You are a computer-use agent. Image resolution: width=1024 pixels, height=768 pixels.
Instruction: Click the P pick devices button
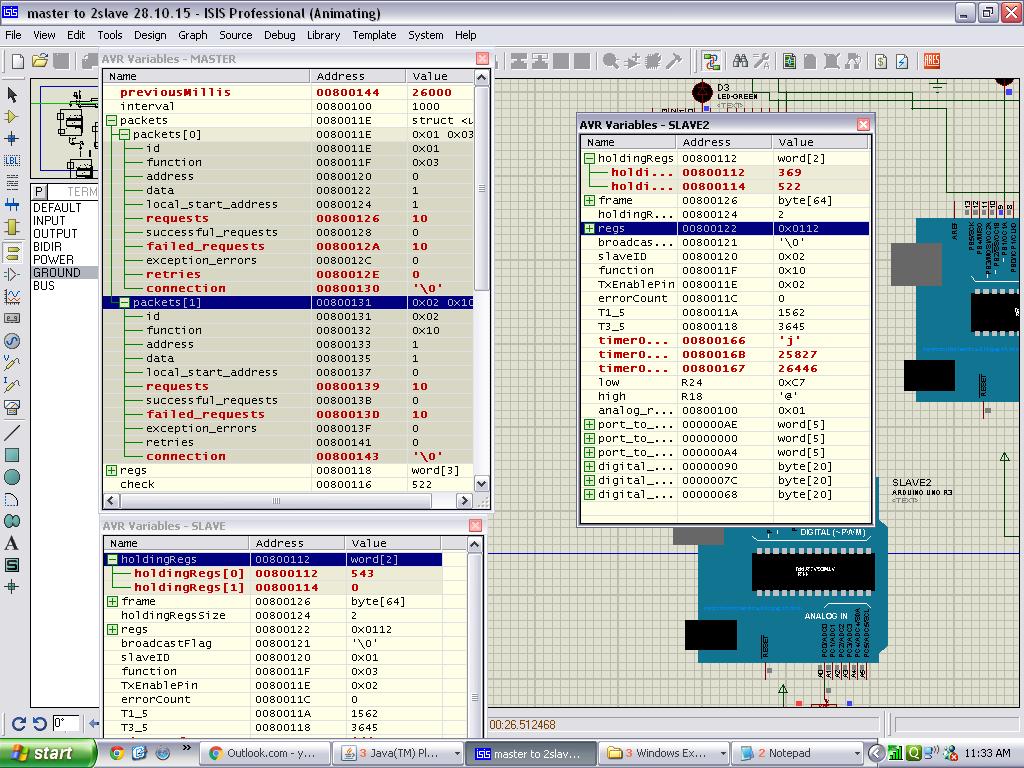[x=39, y=192]
